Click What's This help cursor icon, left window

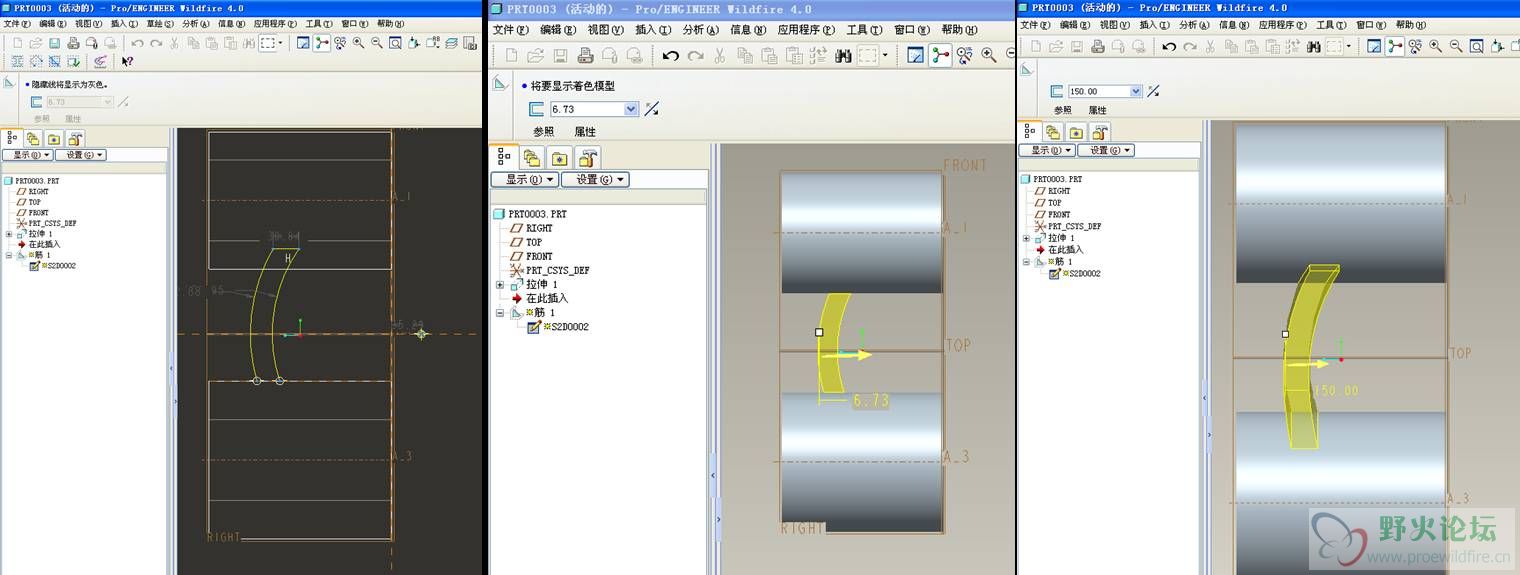127,61
